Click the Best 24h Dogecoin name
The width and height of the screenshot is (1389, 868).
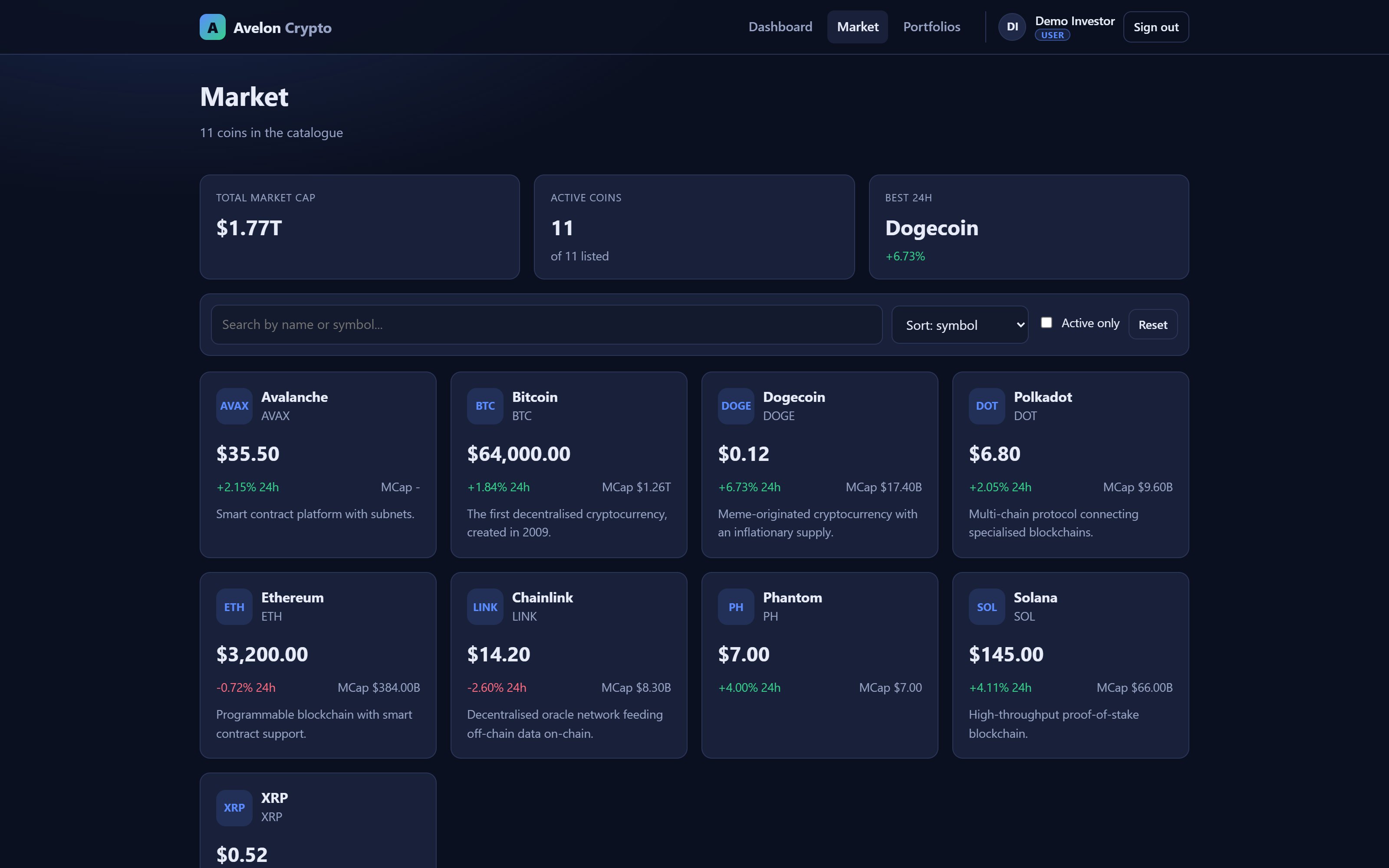931,228
